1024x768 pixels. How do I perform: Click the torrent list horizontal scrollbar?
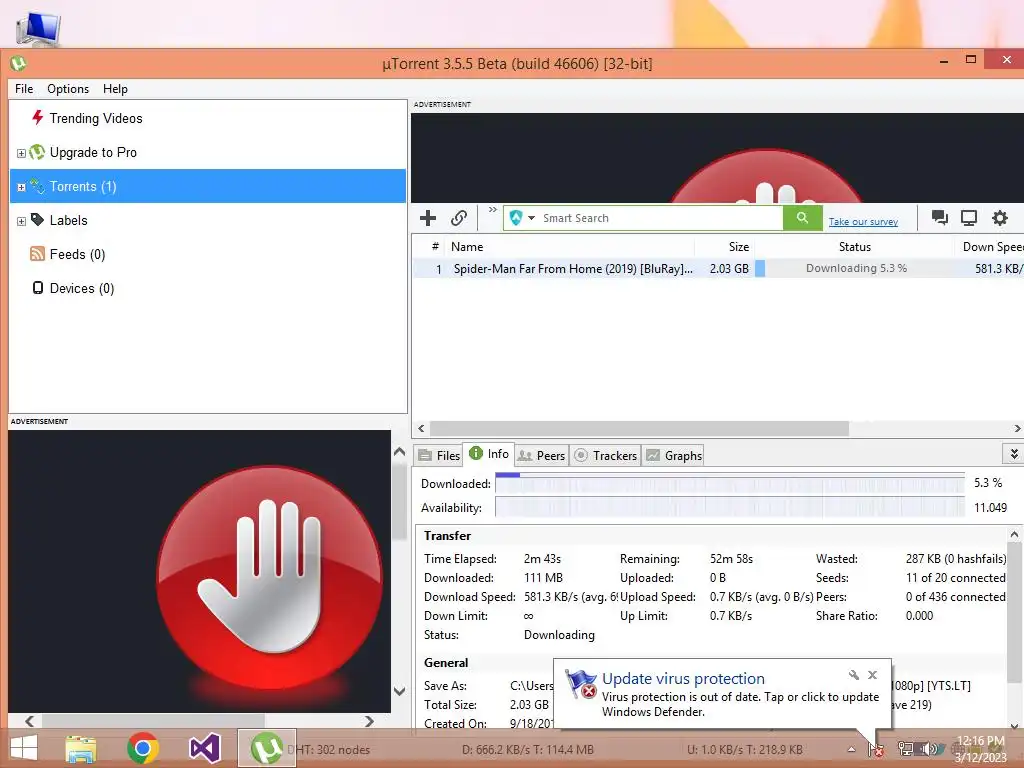(639, 428)
